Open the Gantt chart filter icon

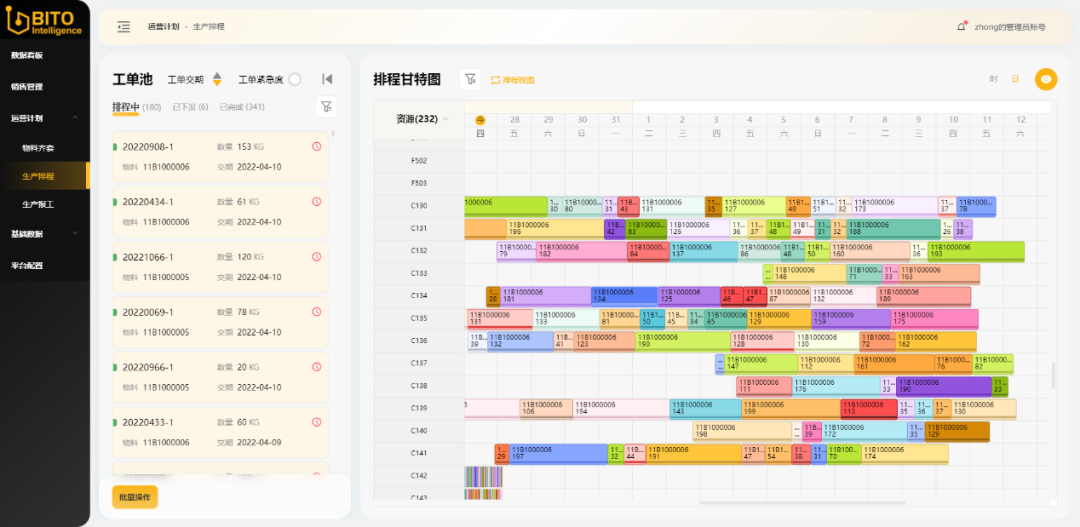click(470, 80)
